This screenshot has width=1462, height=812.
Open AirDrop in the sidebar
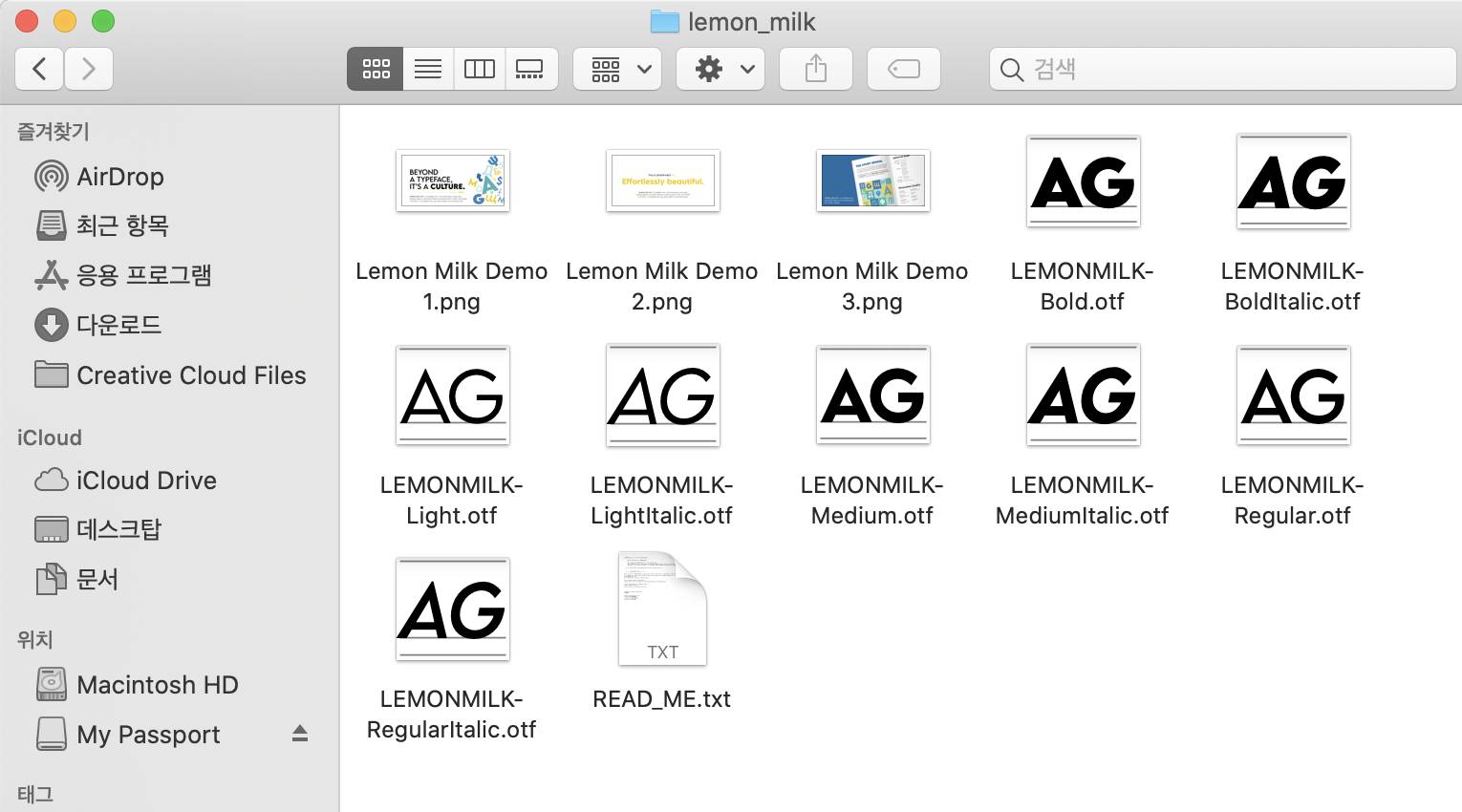coord(99,177)
